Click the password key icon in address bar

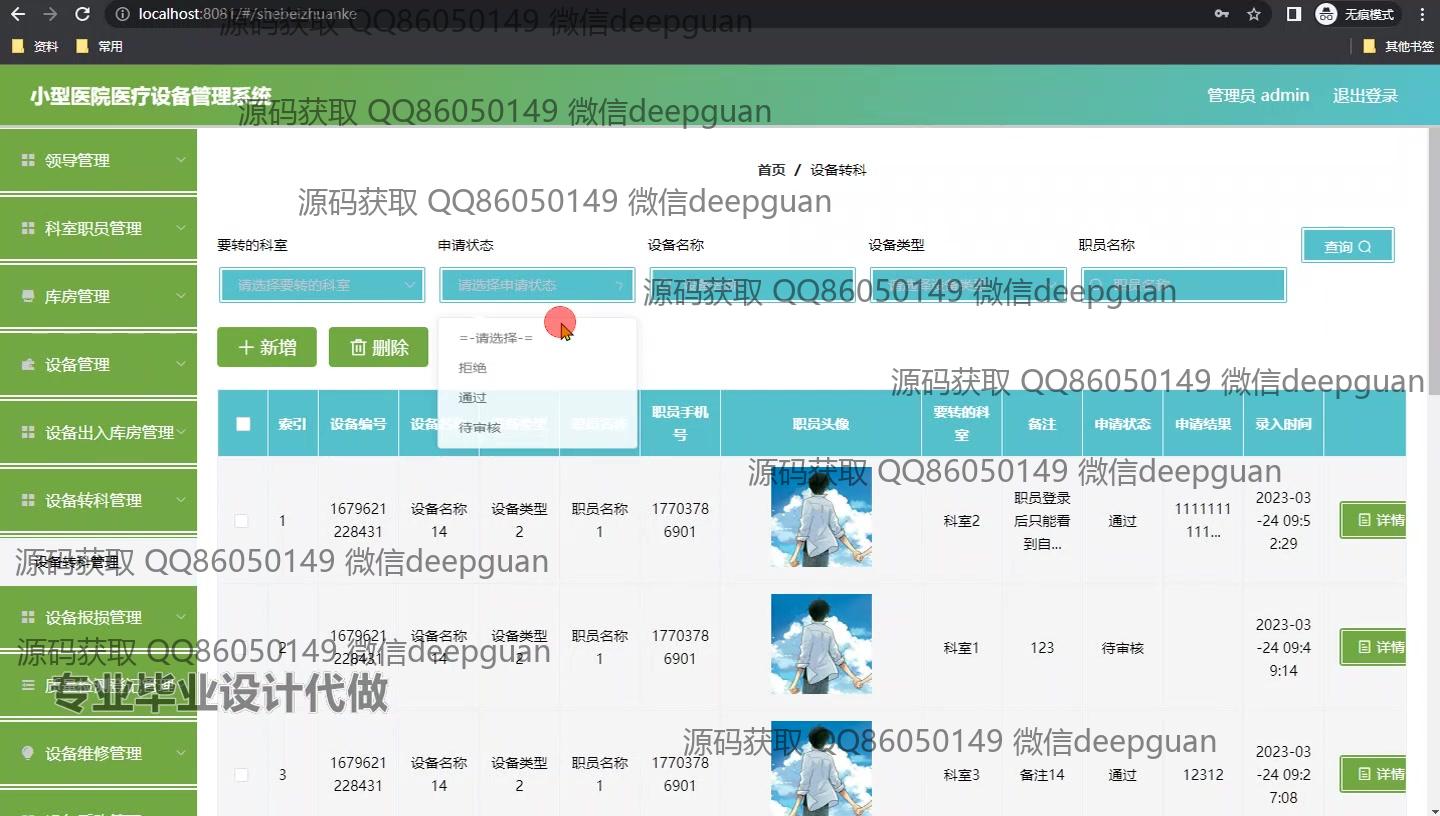click(1221, 14)
